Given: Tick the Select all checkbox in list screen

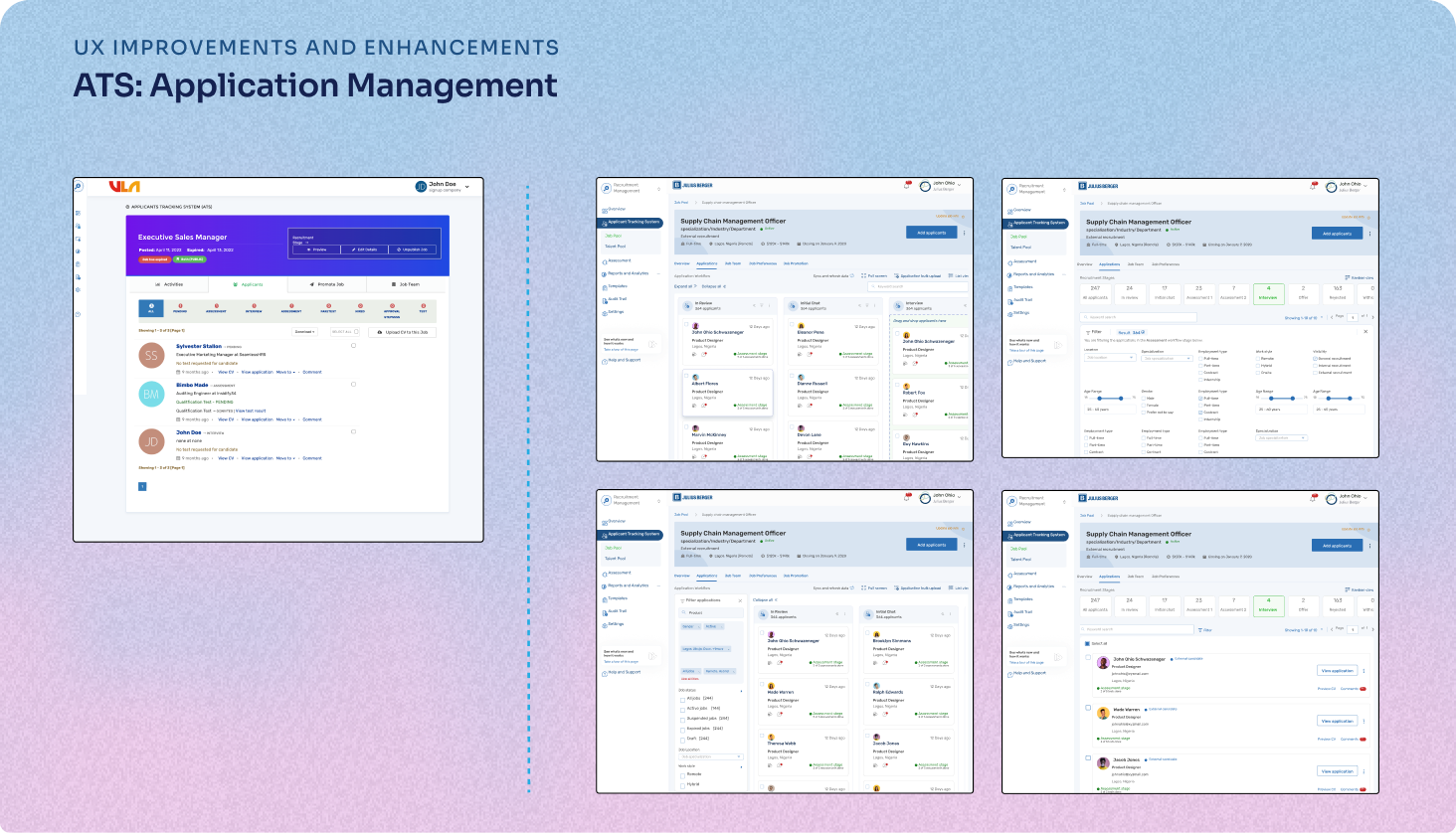Looking at the screenshot, I should pyautogui.click(x=1087, y=644).
